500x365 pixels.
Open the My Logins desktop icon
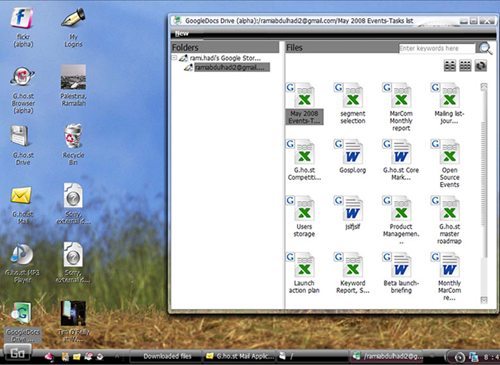73,27
